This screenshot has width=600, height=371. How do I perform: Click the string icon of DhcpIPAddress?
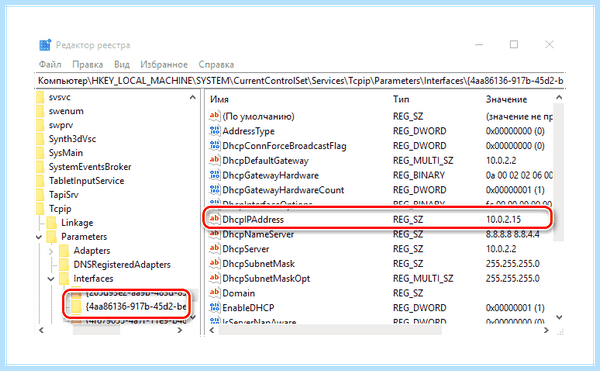coord(215,219)
